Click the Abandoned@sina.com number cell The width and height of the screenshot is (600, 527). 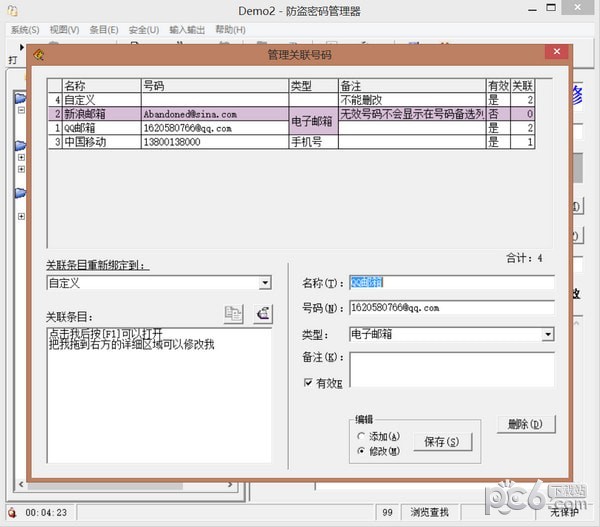coord(215,114)
